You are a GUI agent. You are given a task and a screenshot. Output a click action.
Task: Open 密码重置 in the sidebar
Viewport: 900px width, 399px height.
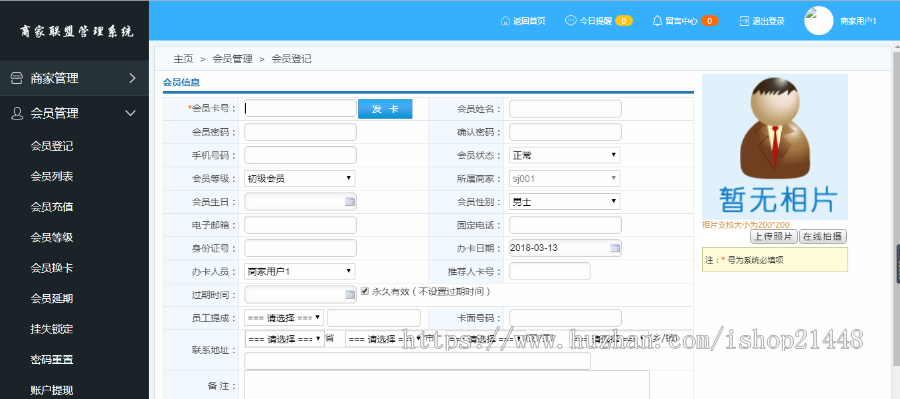(52, 360)
